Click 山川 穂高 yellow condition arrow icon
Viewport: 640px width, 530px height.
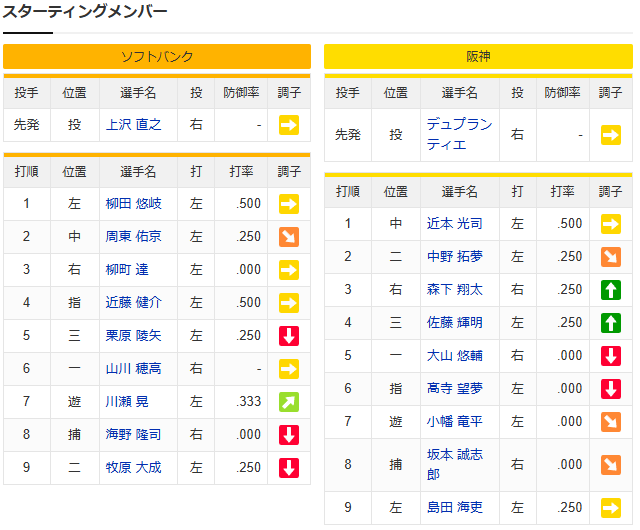(x=289, y=369)
